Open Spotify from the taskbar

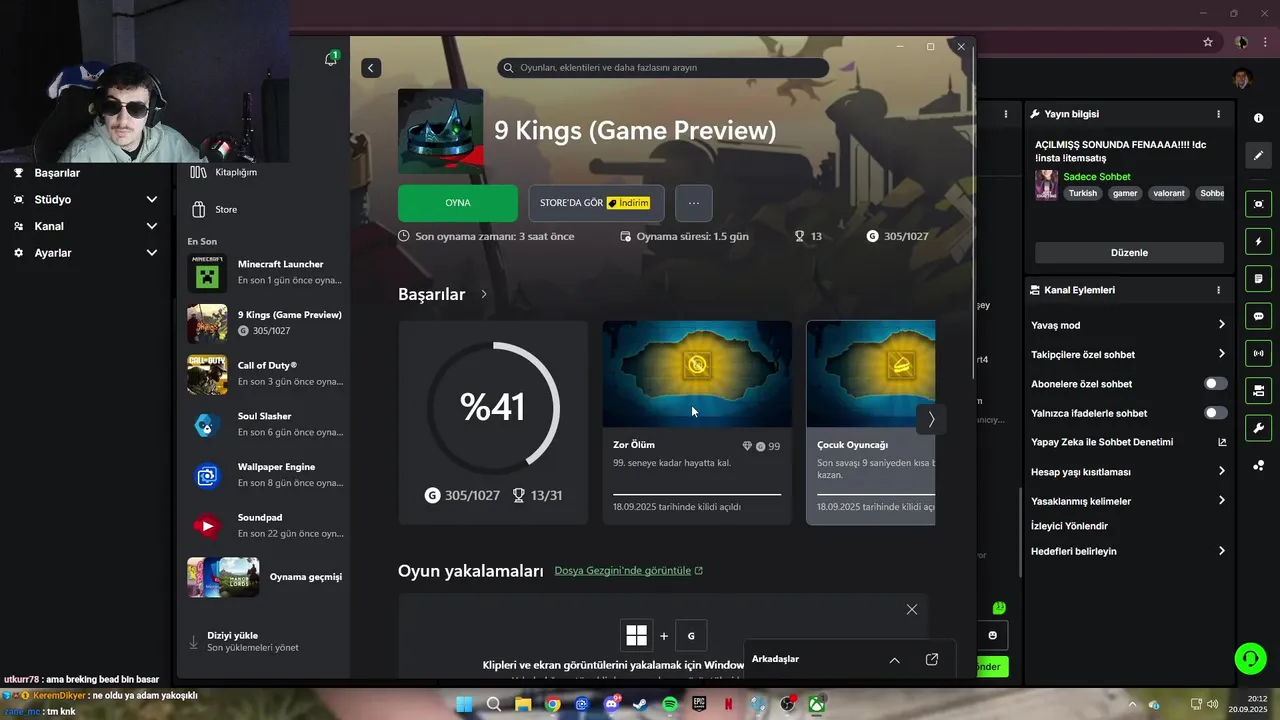[670, 704]
